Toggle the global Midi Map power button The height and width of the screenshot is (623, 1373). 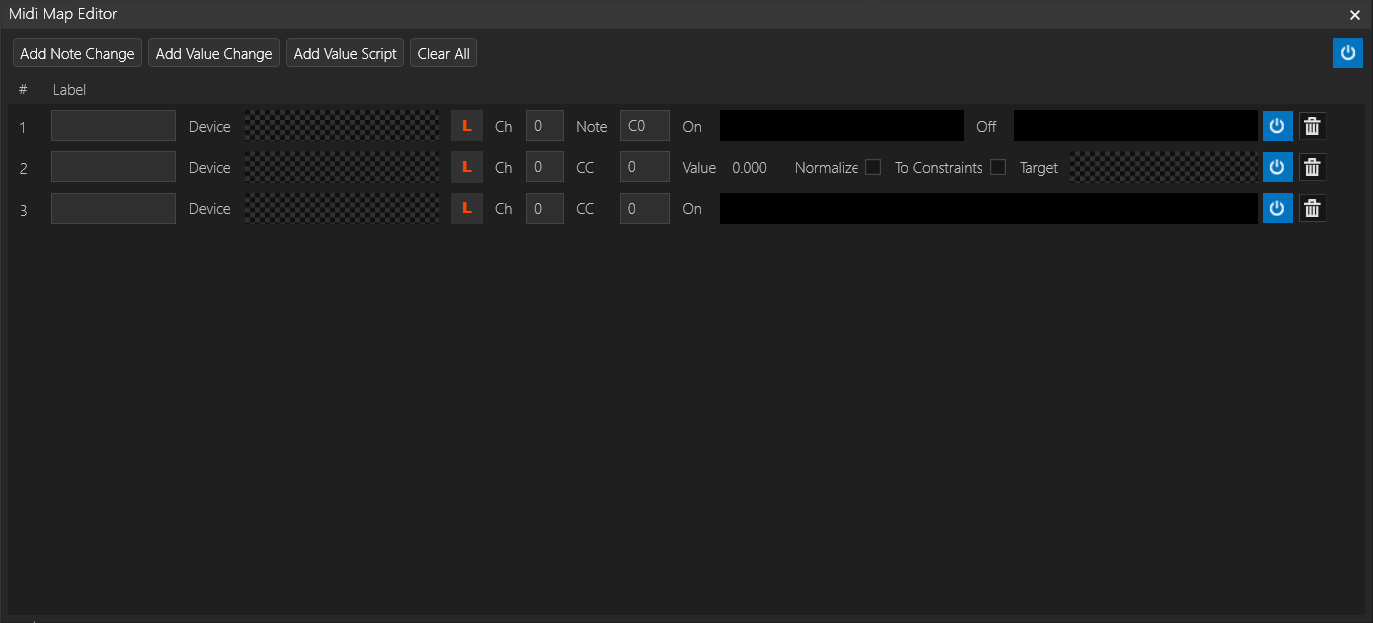click(x=1348, y=53)
